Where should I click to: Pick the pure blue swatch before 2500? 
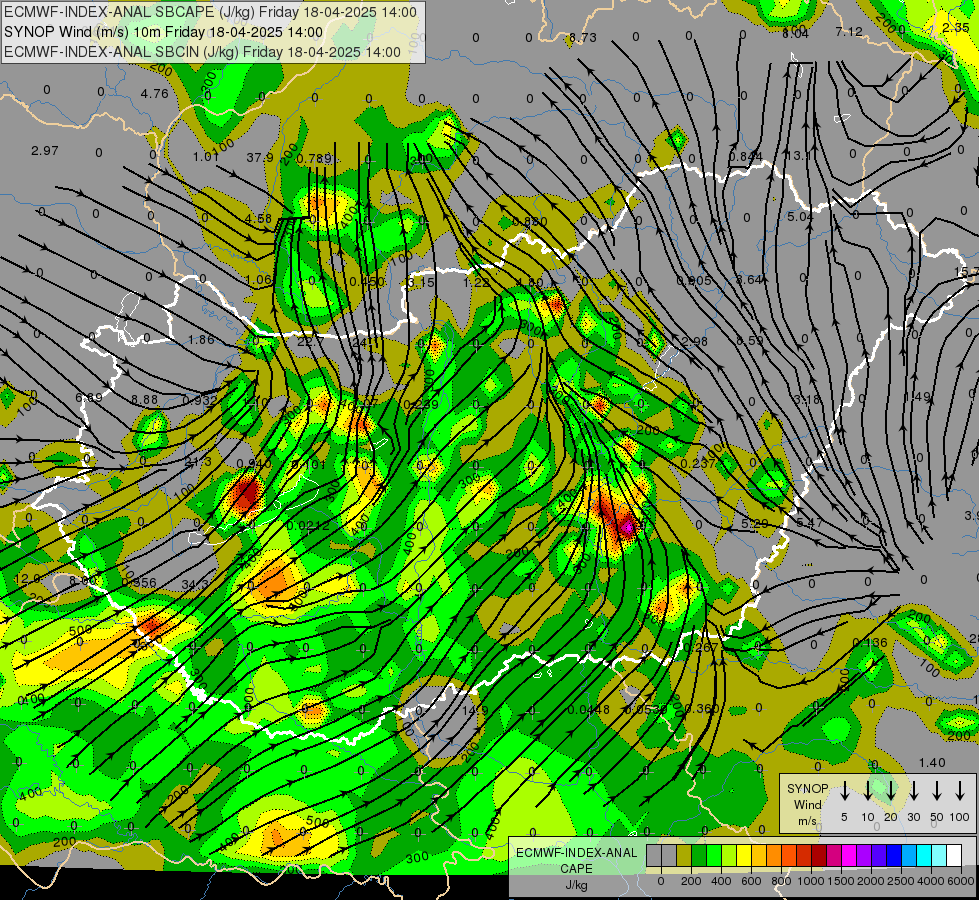[x=894, y=855]
